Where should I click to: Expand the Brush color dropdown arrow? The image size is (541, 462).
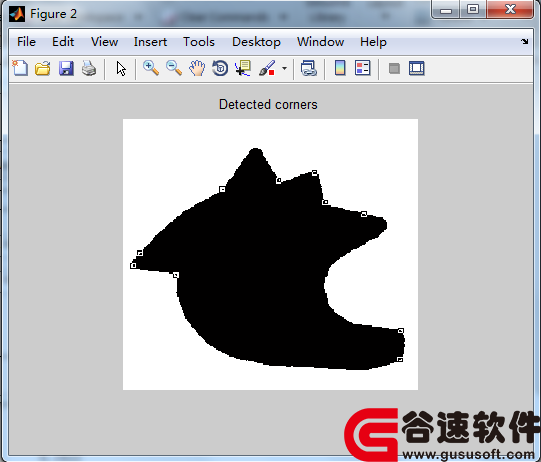[x=284, y=68]
